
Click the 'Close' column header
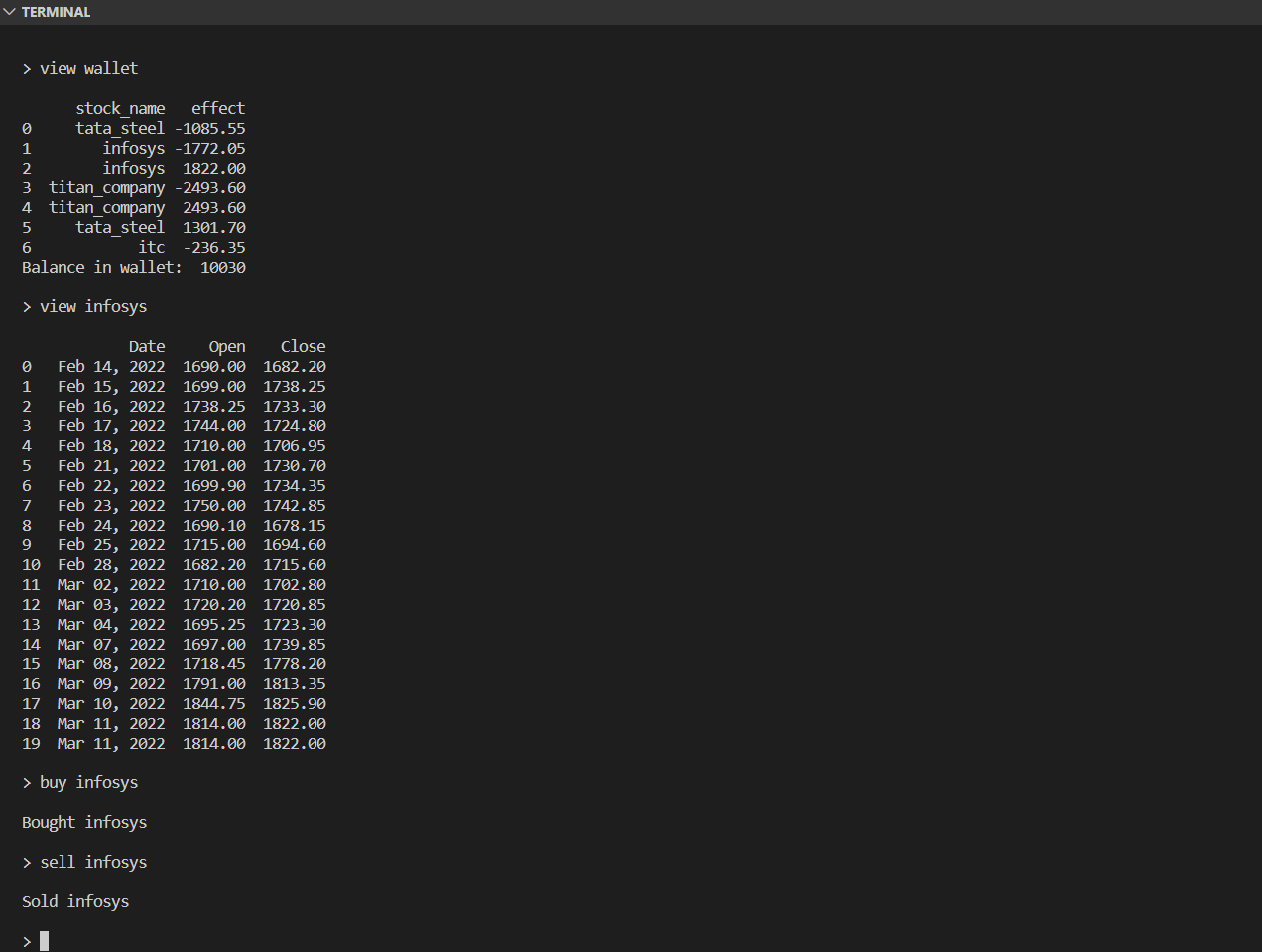click(304, 346)
